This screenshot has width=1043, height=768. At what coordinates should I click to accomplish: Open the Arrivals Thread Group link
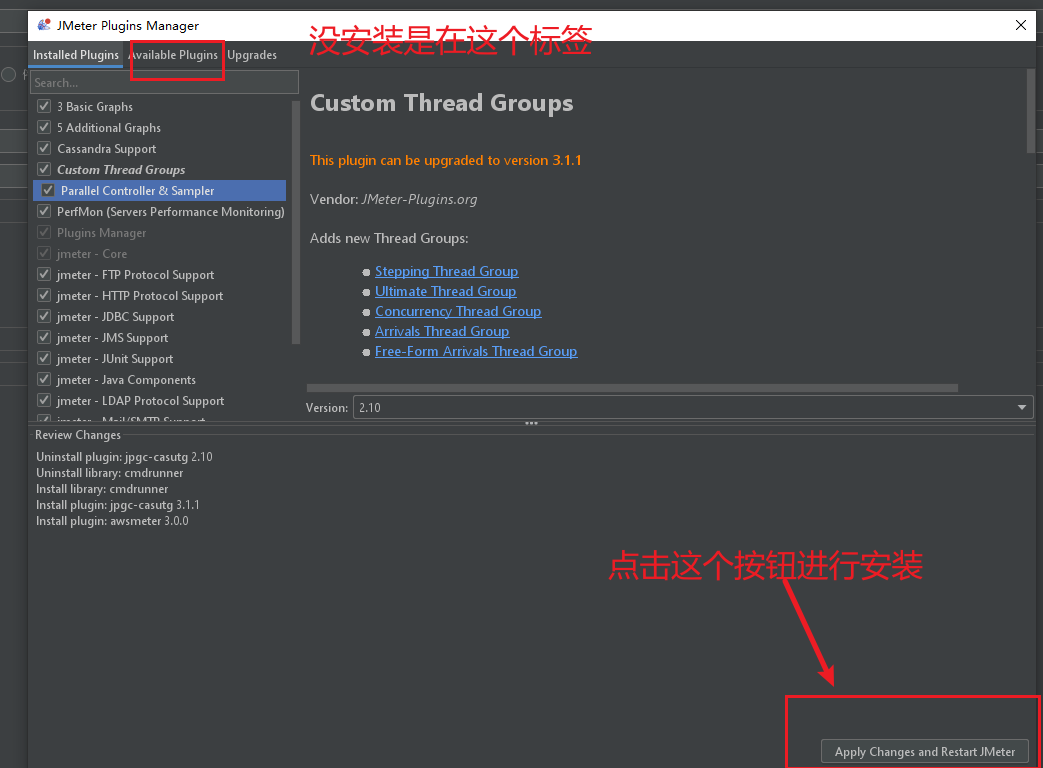tap(442, 331)
